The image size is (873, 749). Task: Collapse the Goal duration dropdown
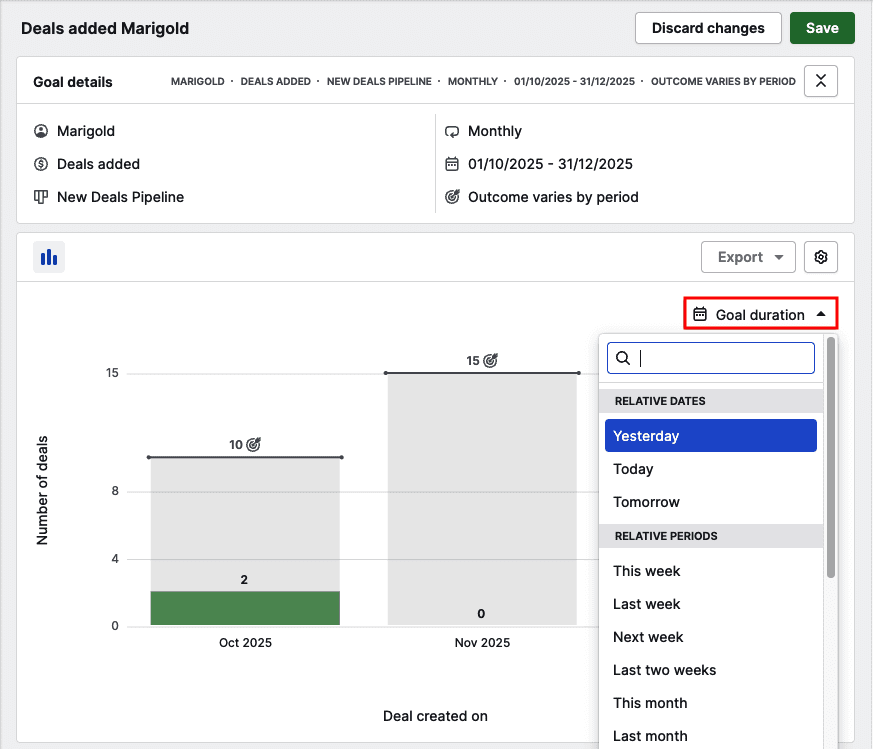[760, 314]
